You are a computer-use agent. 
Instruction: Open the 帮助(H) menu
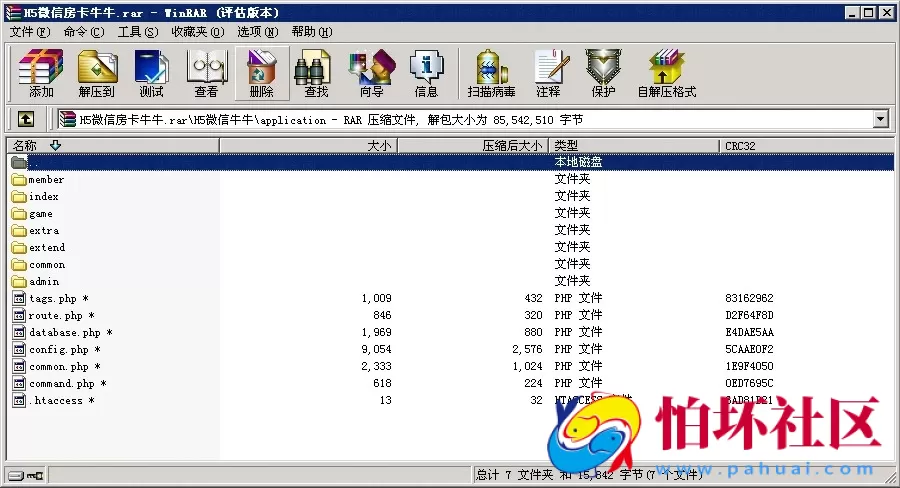pos(312,32)
